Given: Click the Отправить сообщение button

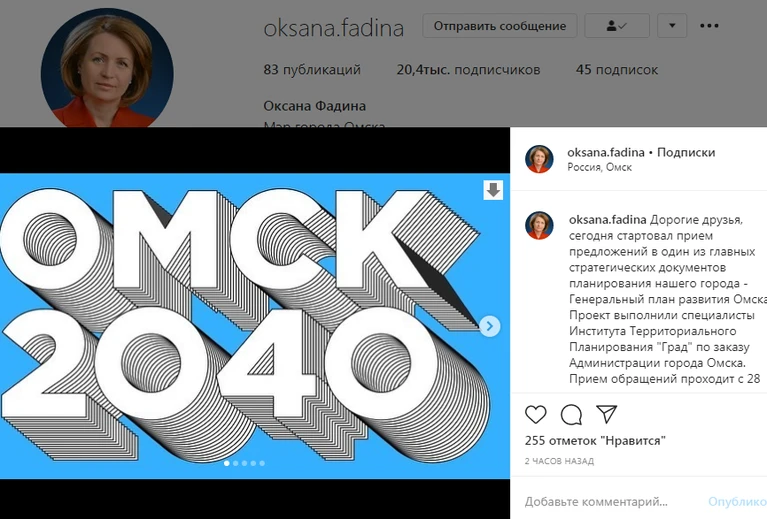Looking at the screenshot, I should click(500, 26).
